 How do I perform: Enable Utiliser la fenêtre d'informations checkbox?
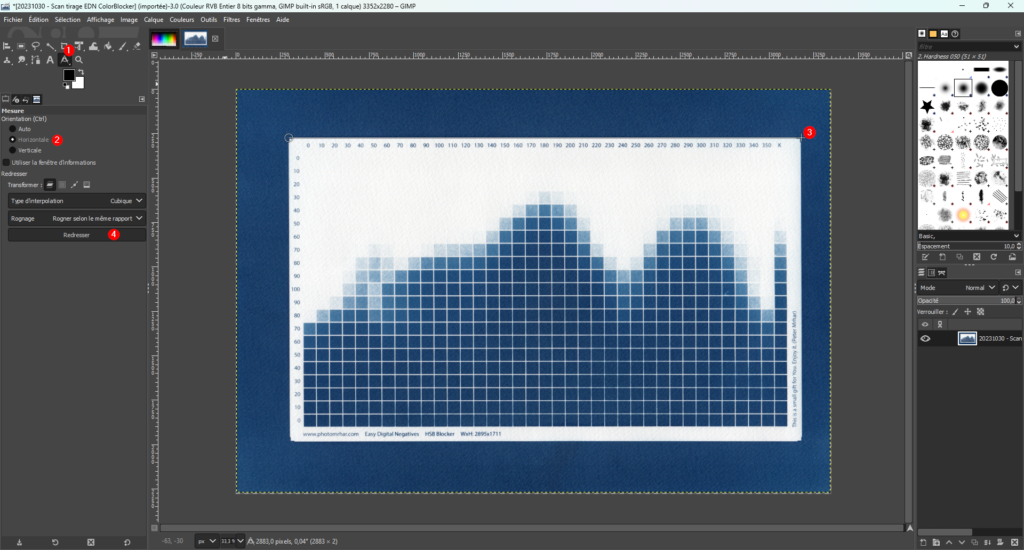7,163
